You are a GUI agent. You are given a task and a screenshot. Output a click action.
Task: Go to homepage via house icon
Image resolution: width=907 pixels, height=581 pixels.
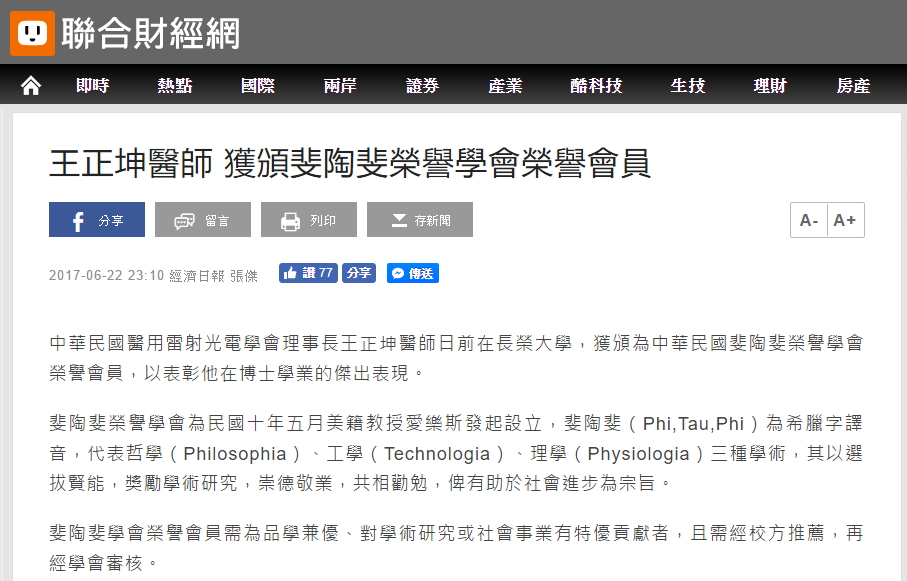pos(31,86)
